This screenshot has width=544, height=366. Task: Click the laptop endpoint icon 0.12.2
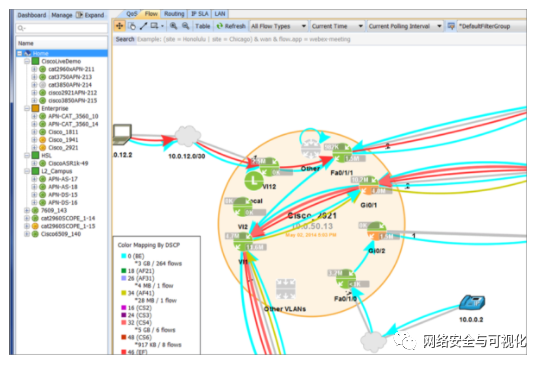122,135
